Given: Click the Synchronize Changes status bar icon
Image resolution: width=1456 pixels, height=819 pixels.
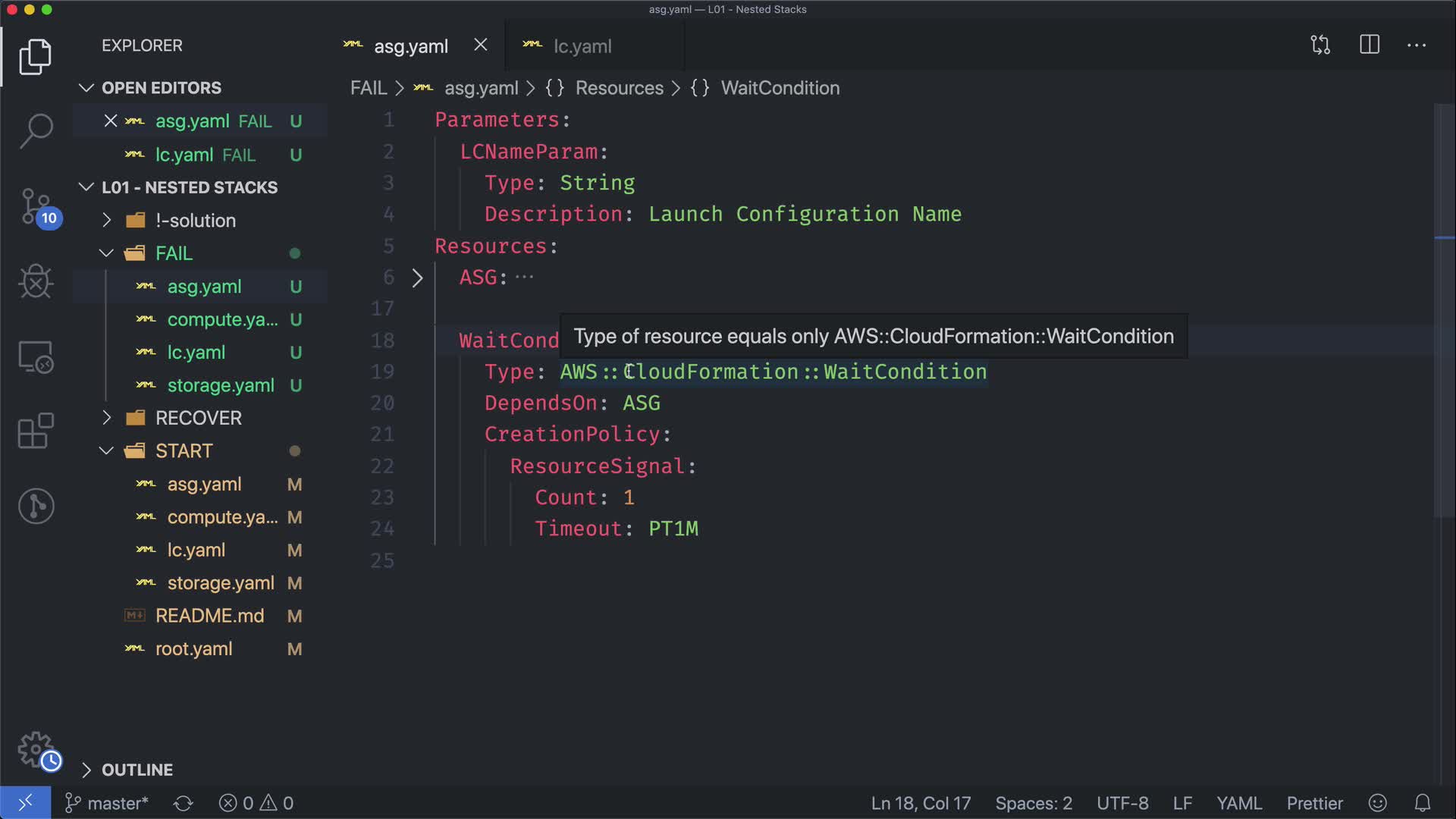Looking at the screenshot, I should click(184, 803).
